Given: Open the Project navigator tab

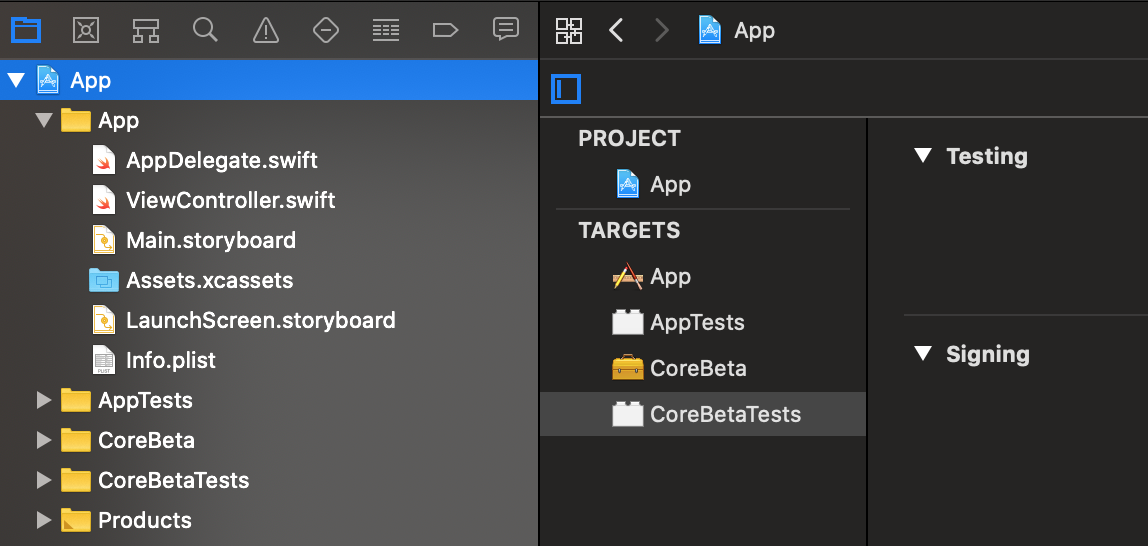Looking at the screenshot, I should (25, 30).
